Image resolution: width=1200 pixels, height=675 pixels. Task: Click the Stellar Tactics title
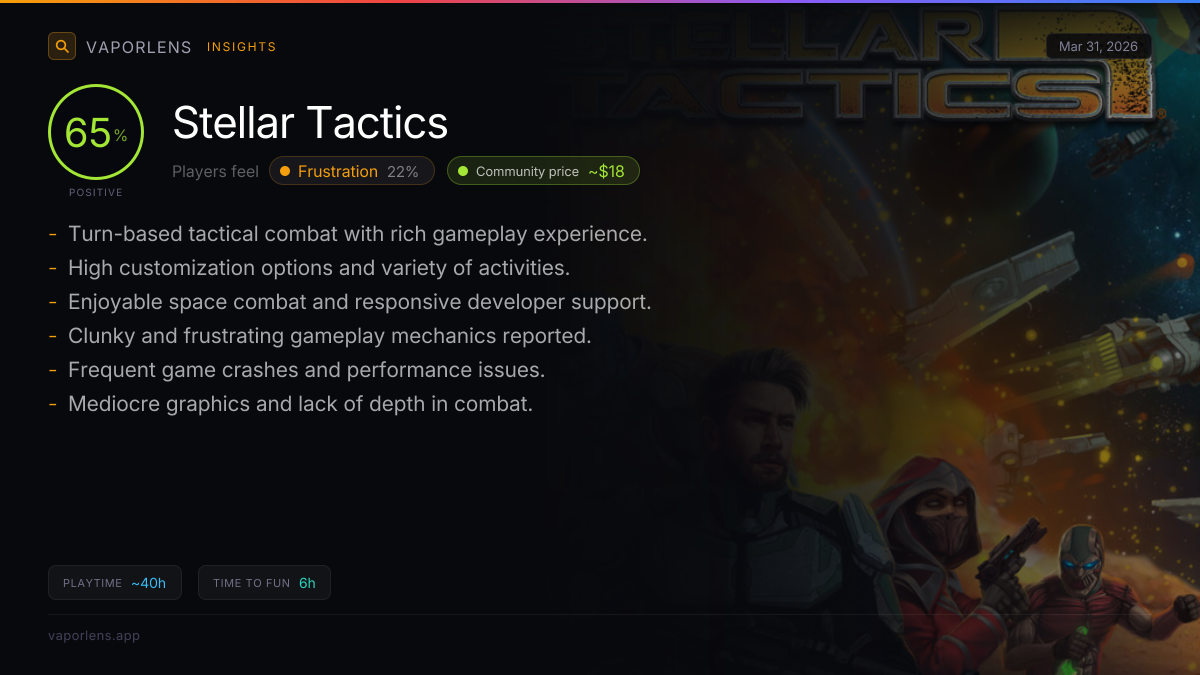click(310, 123)
